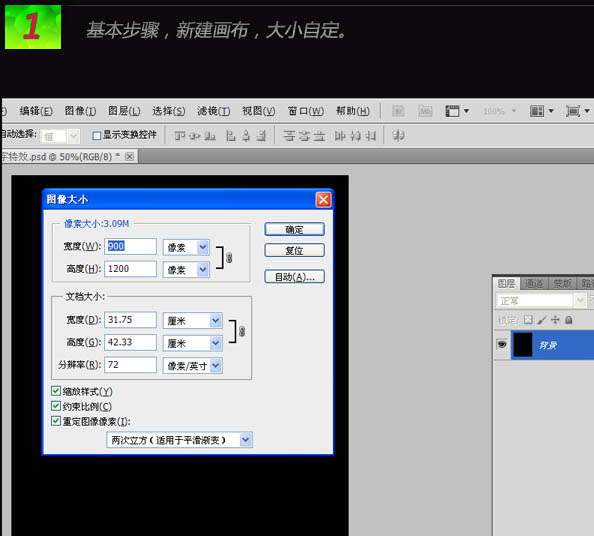Open document width unit 厘米 dropdown
Screen dimensions: 594x536
pyautogui.click(x=192, y=321)
